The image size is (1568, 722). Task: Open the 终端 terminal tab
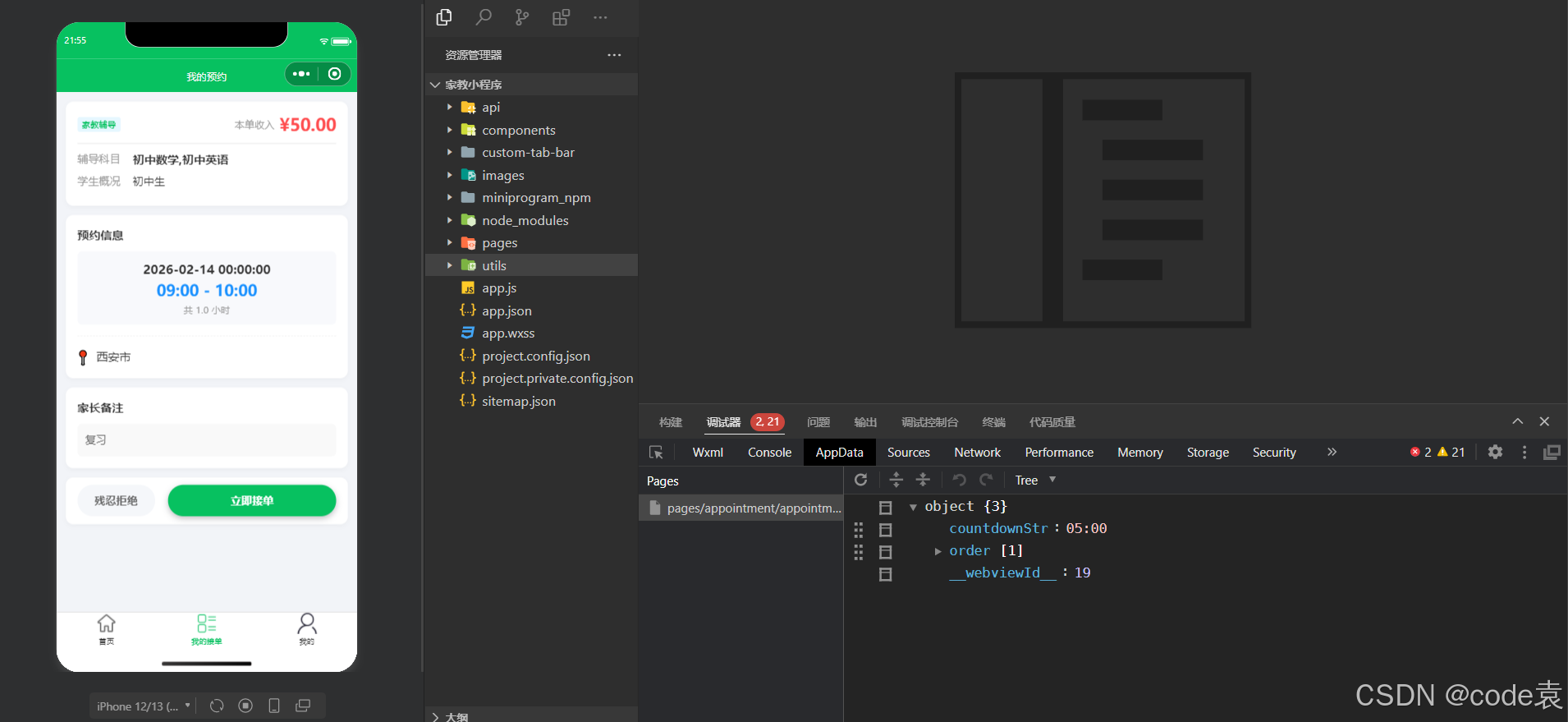[994, 422]
